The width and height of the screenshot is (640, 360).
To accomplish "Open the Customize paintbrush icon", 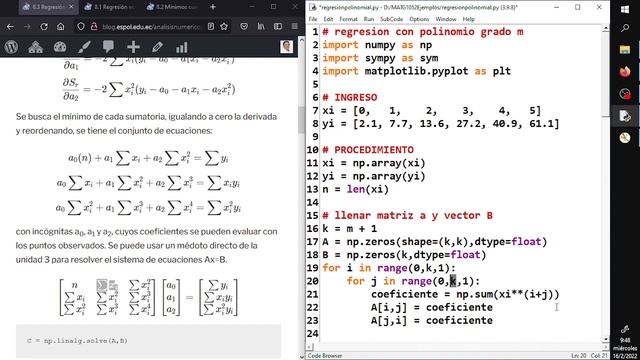I will click(x=84, y=47).
